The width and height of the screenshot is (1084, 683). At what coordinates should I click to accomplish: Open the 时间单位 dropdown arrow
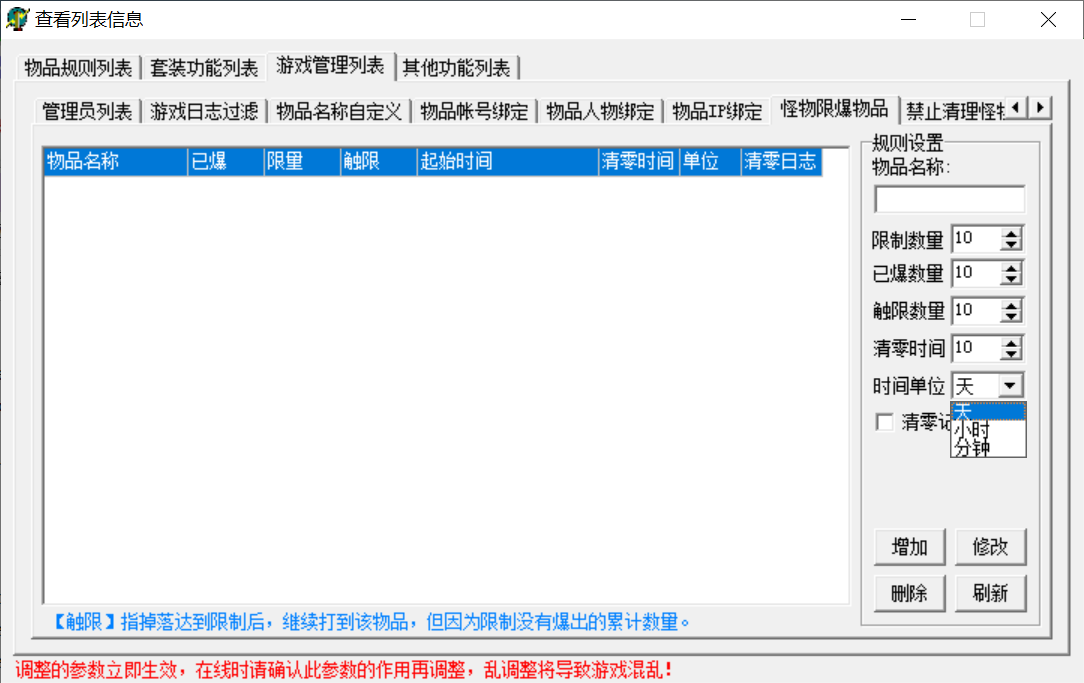tap(1011, 386)
